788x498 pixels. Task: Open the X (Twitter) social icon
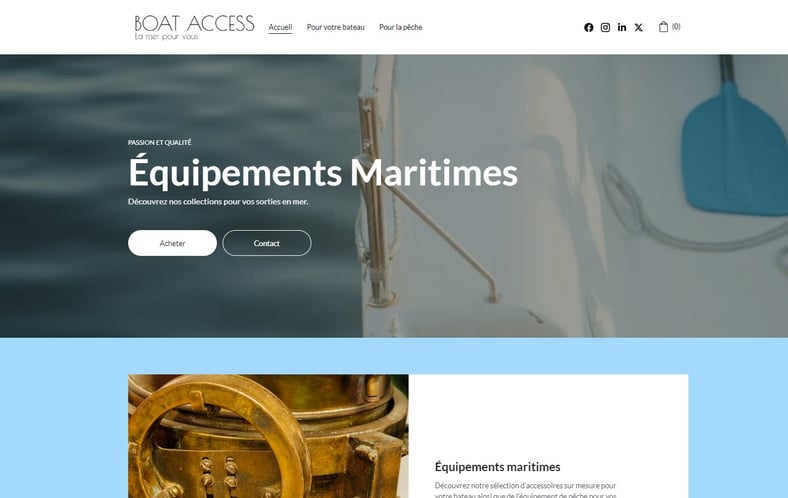click(638, 28)
